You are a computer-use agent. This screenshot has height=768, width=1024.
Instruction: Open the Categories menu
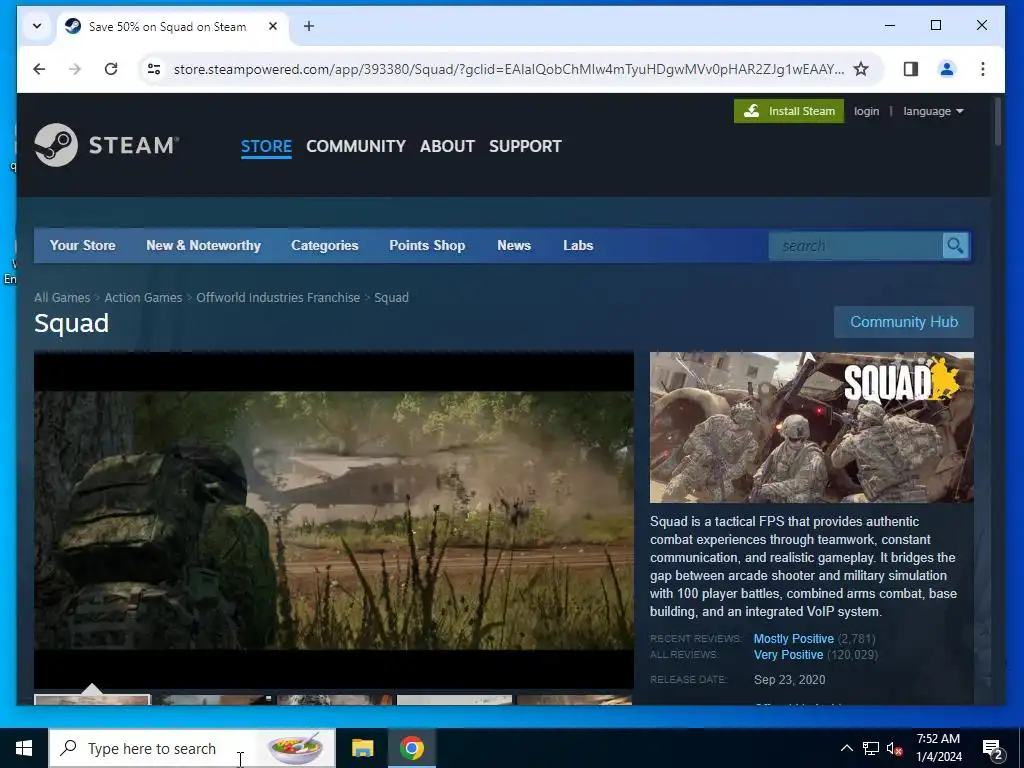tap(325, 246)
